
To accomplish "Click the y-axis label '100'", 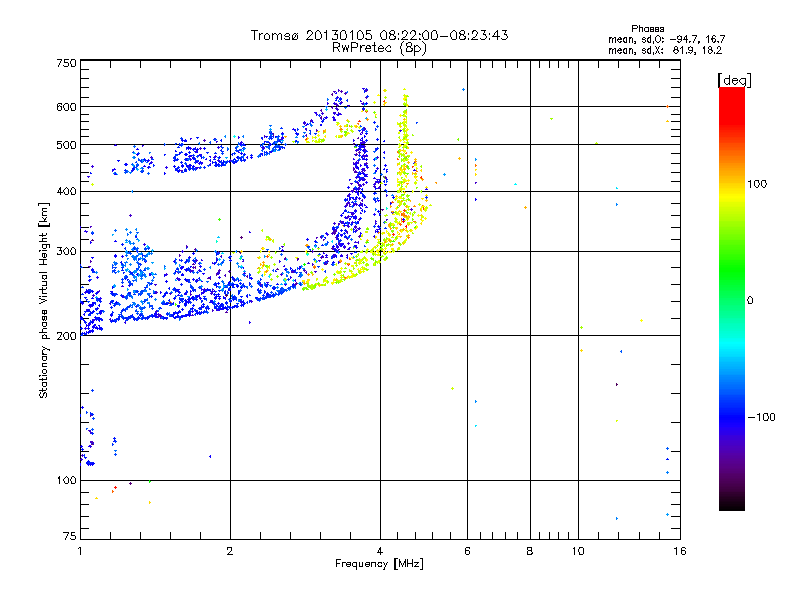I will tap(66, 481).
